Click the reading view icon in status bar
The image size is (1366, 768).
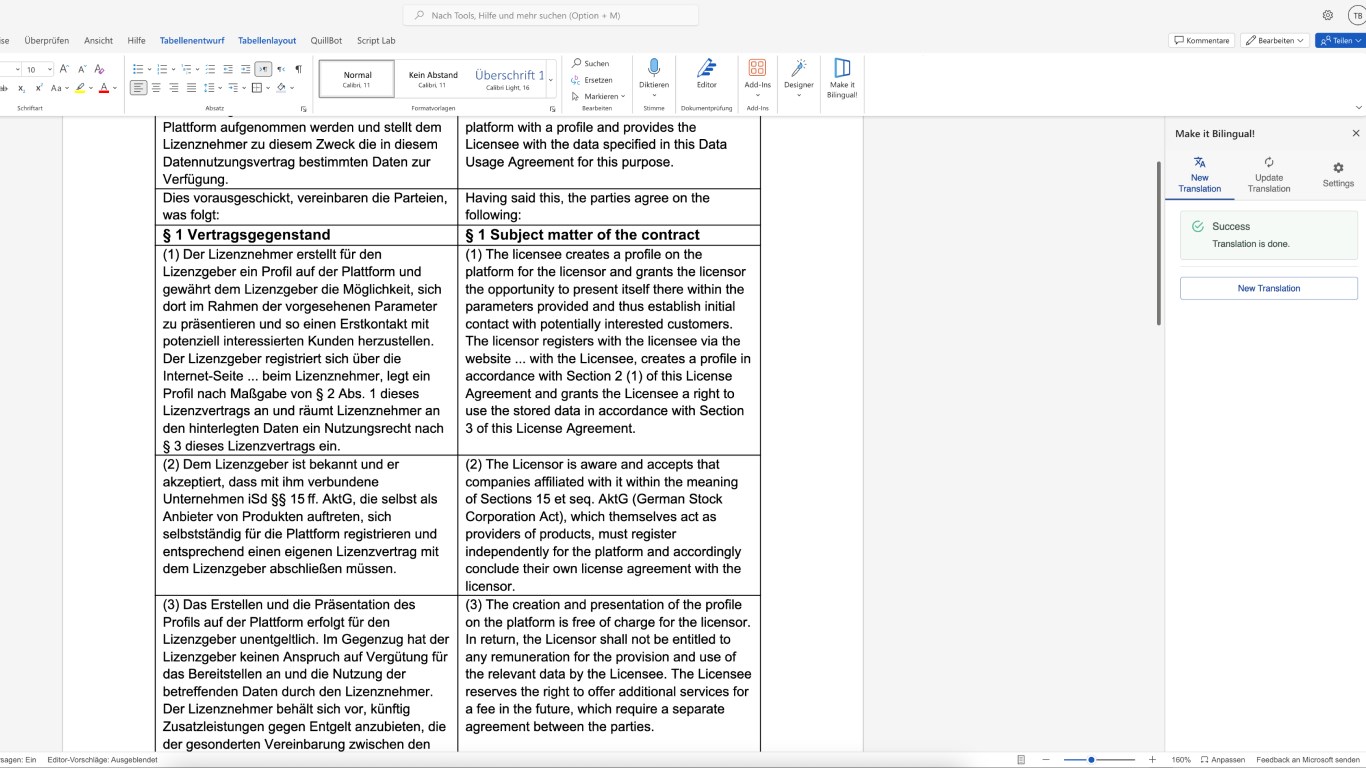click(1021, 760)
